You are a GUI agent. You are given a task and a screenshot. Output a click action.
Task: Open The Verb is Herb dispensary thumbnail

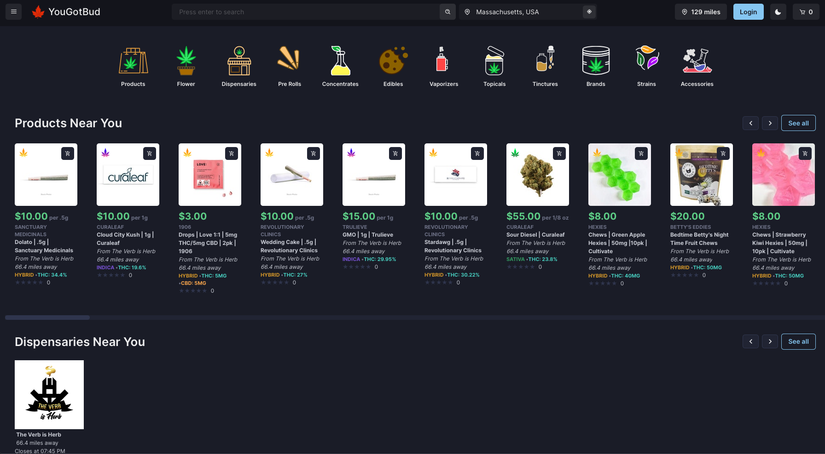pos(49,395)
